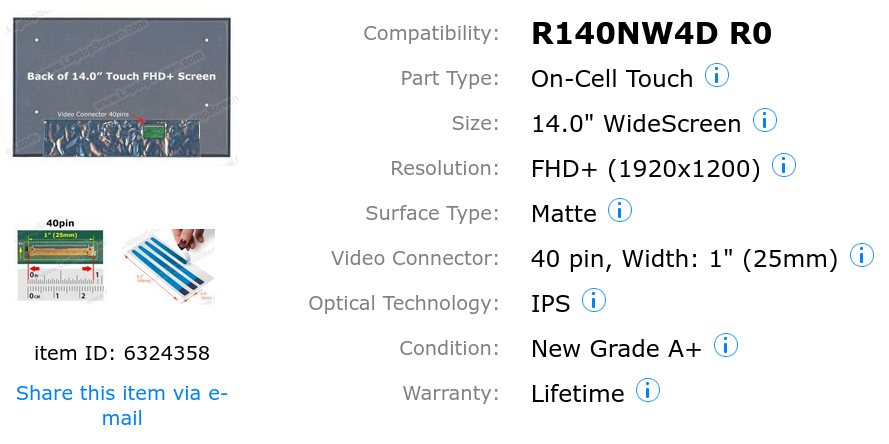Open the back of screen main image
889x444 pixels.
pos(122,88)
